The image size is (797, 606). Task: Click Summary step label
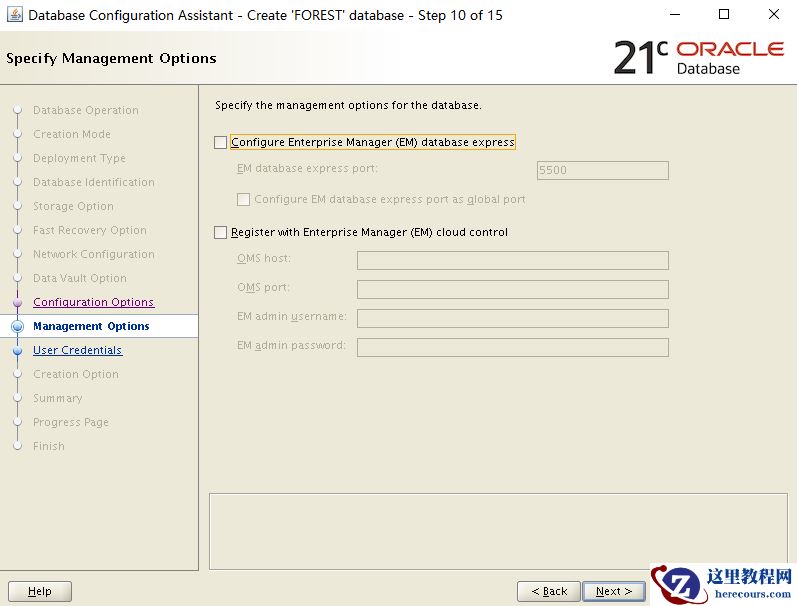pos(57,398)
